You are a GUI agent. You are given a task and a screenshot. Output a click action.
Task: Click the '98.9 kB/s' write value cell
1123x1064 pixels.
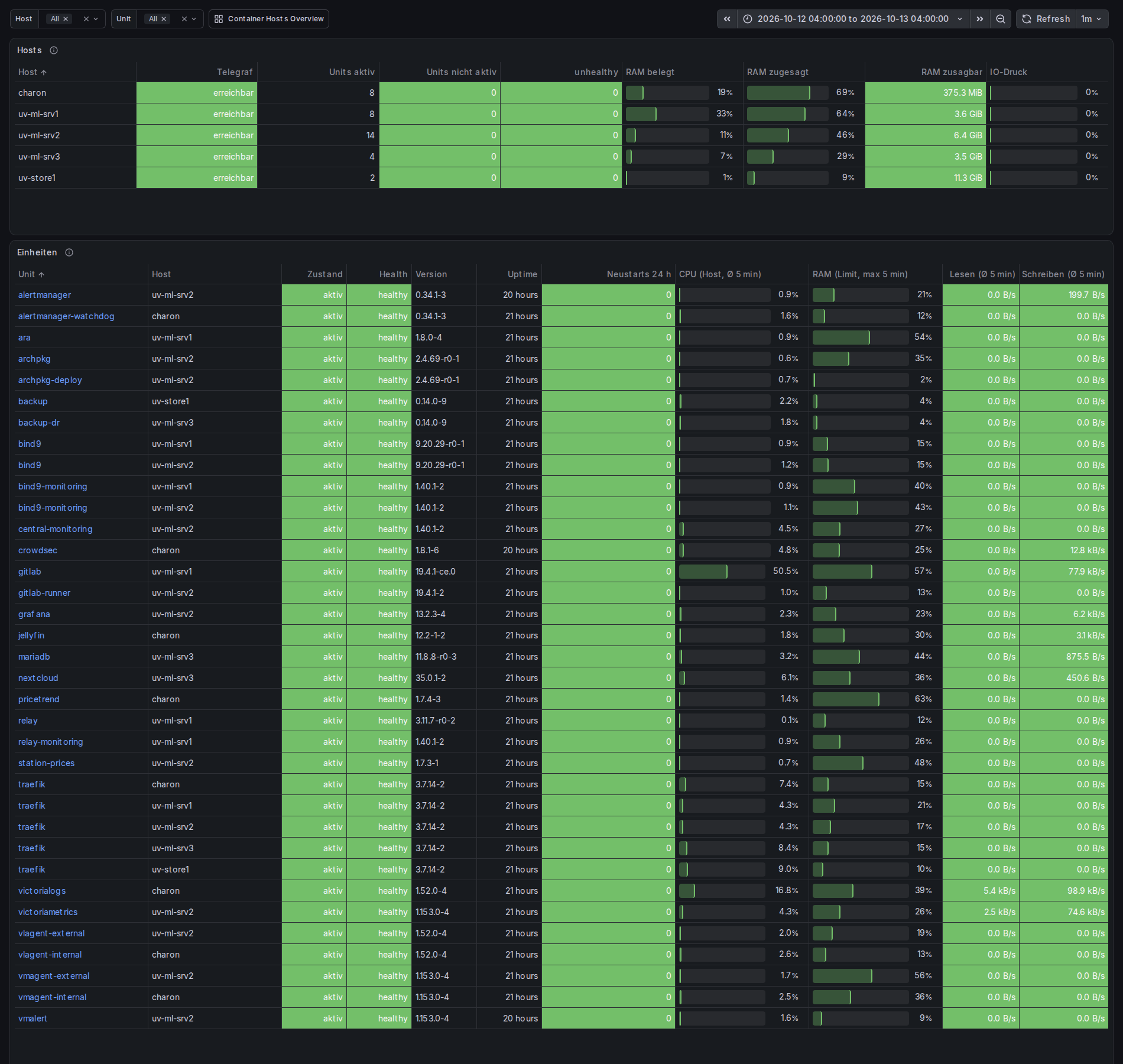pyautogui.click(x=1064, y=891)
